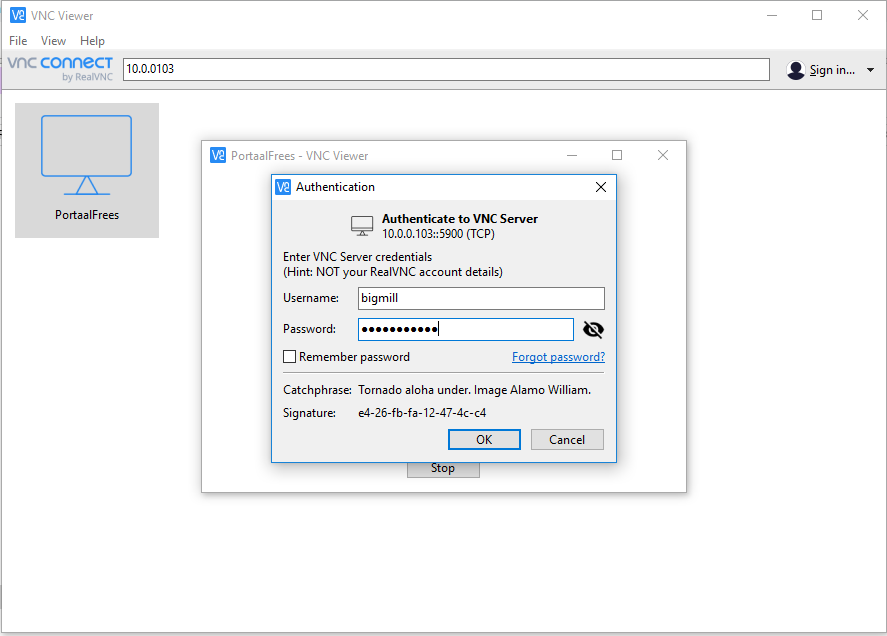
Task: Click the Username field containing bigmill
Action: pos(481,298)
